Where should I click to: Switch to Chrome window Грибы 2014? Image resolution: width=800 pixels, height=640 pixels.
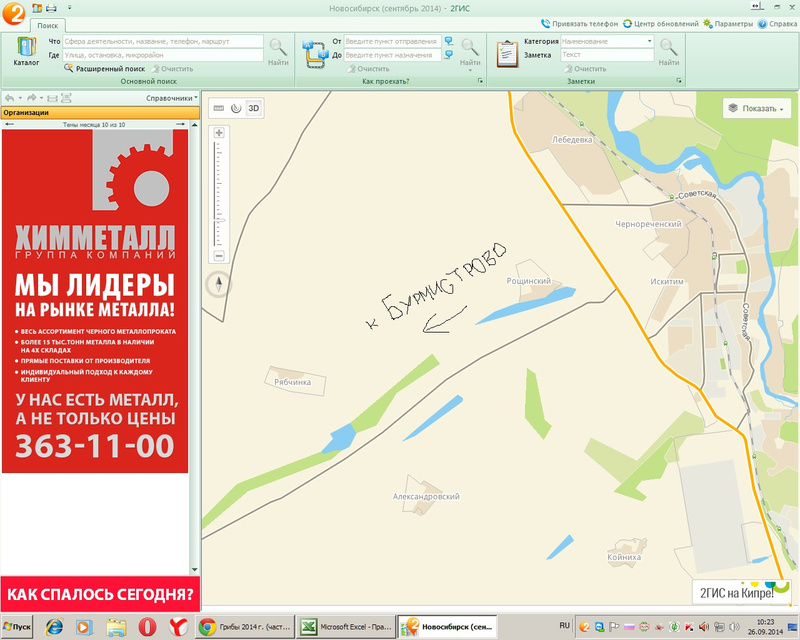point(245,627)
